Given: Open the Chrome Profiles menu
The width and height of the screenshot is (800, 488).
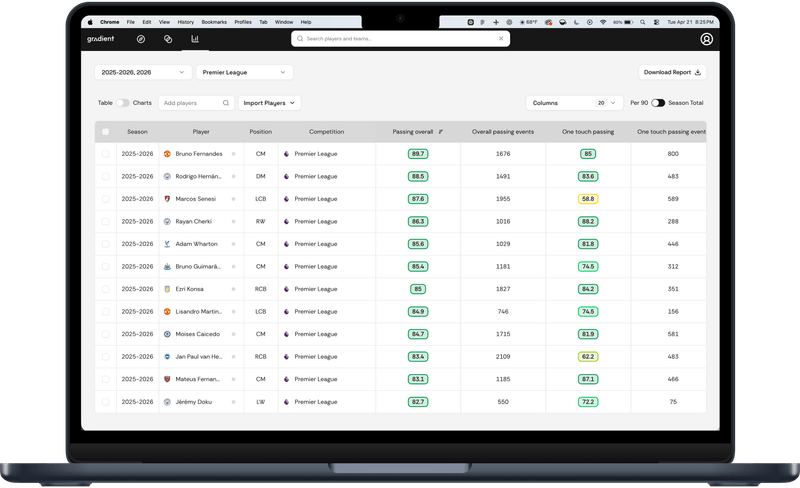Looking at the screenshot, I should (243, 22).
